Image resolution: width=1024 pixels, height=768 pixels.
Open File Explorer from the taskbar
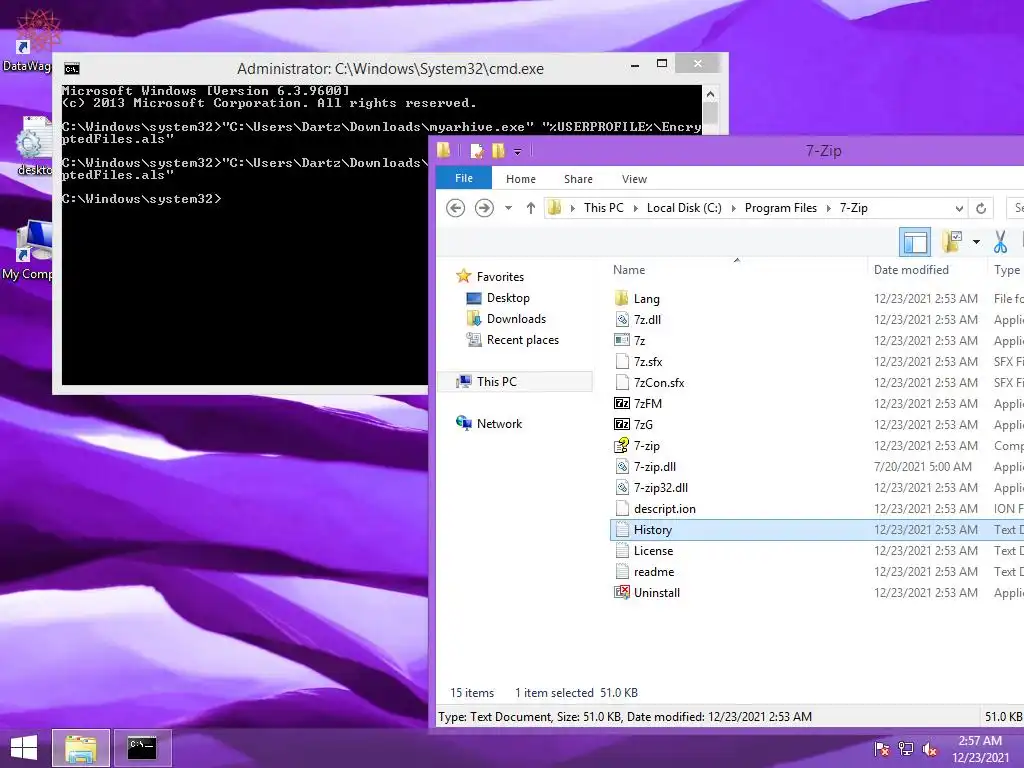(x=80, y=748)
